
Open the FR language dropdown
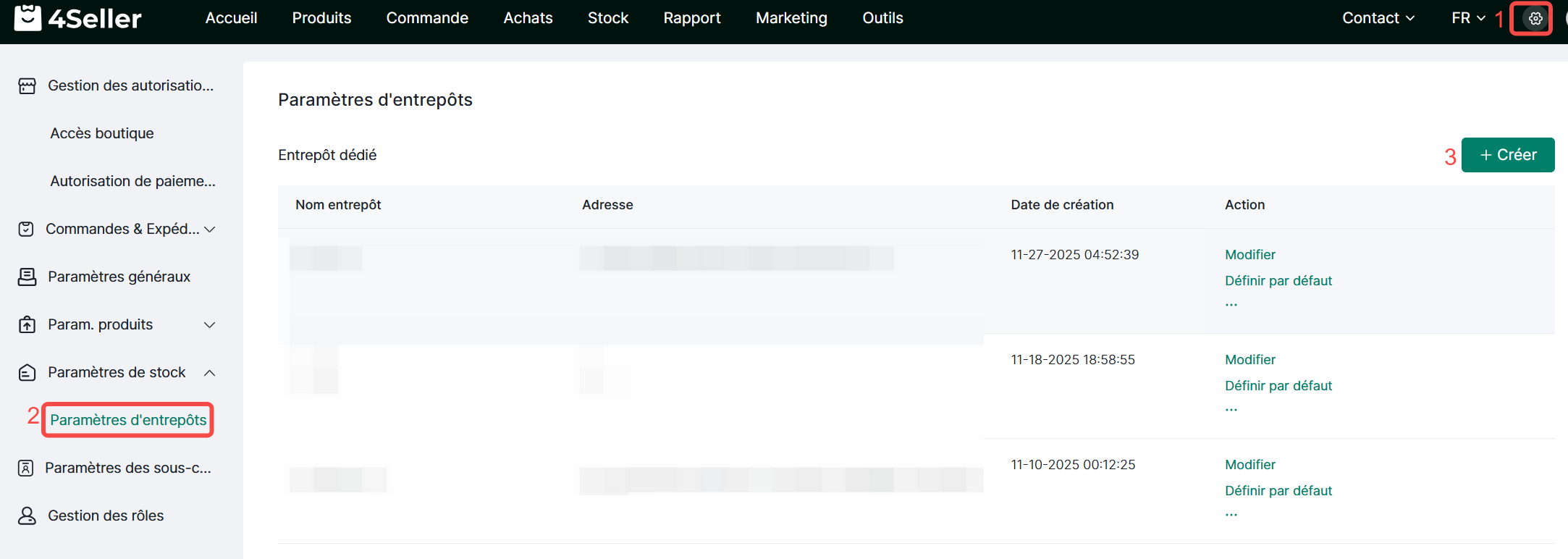coord(1468,18)
